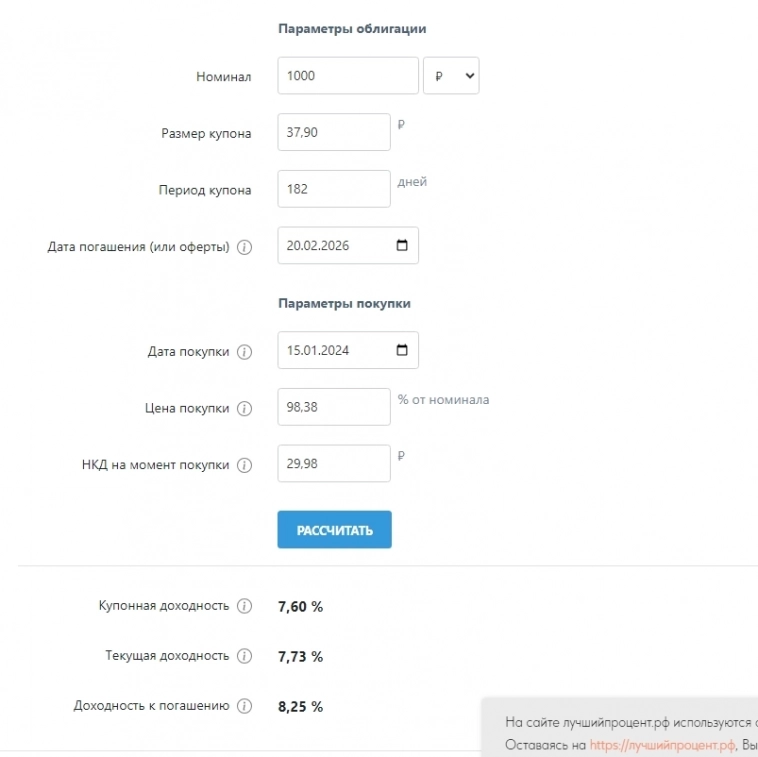Click info icon next to НКД на момент покупки
The image size is (758, 757).
(244, 465)
